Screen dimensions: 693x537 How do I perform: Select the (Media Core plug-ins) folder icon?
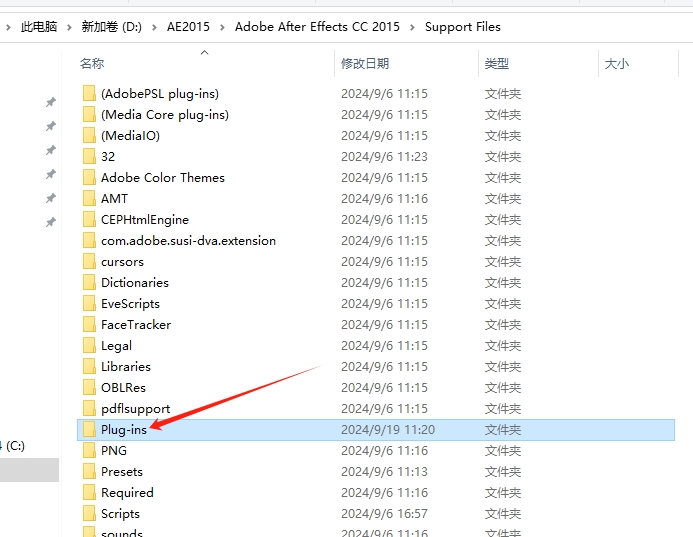pyautogui.click(x=89, y=114)
